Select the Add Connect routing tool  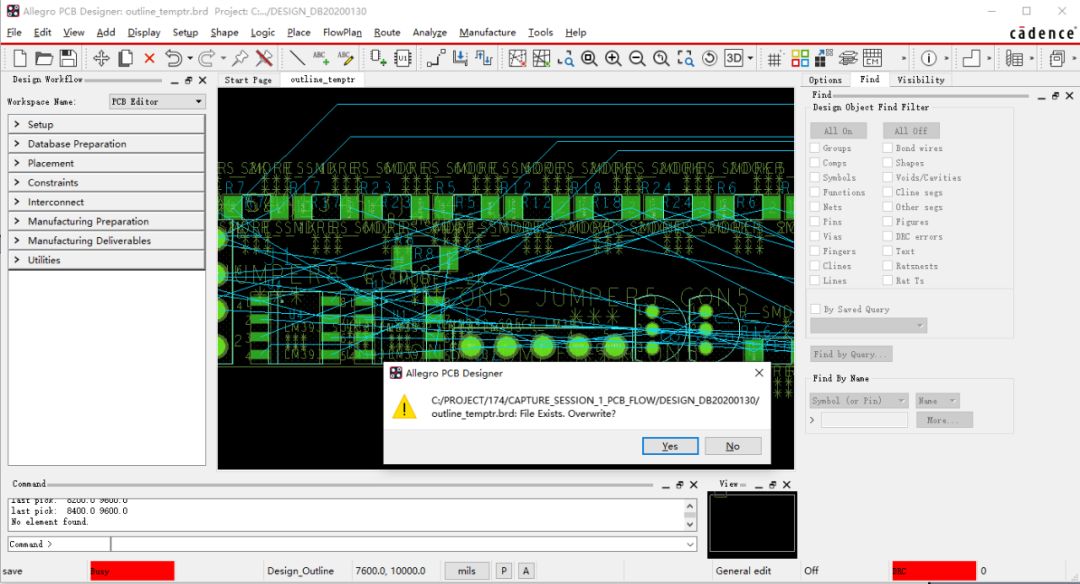(436, 59)
